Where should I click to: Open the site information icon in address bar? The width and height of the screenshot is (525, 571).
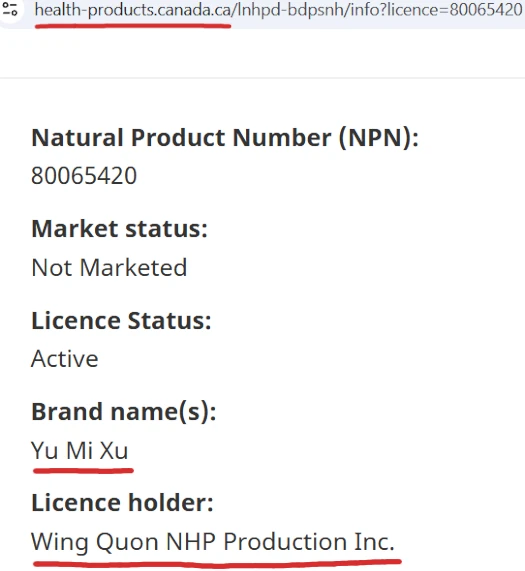coord(10,9)
